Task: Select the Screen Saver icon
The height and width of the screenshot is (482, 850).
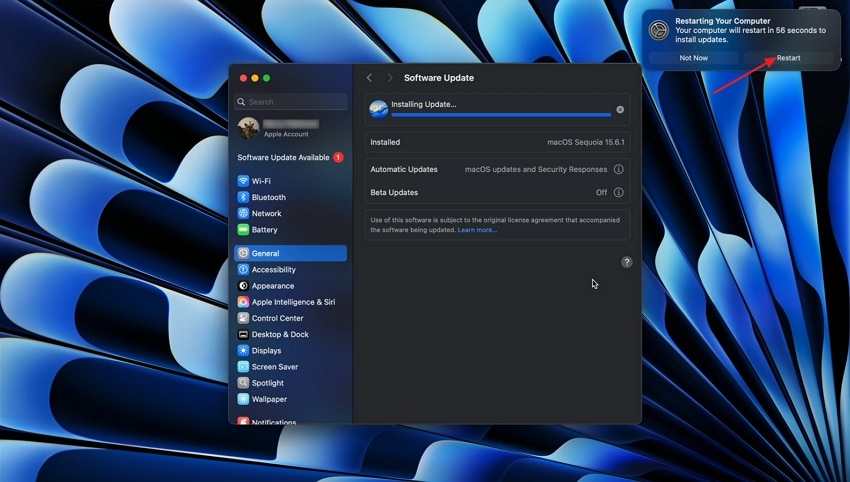Action: (243, 367)
